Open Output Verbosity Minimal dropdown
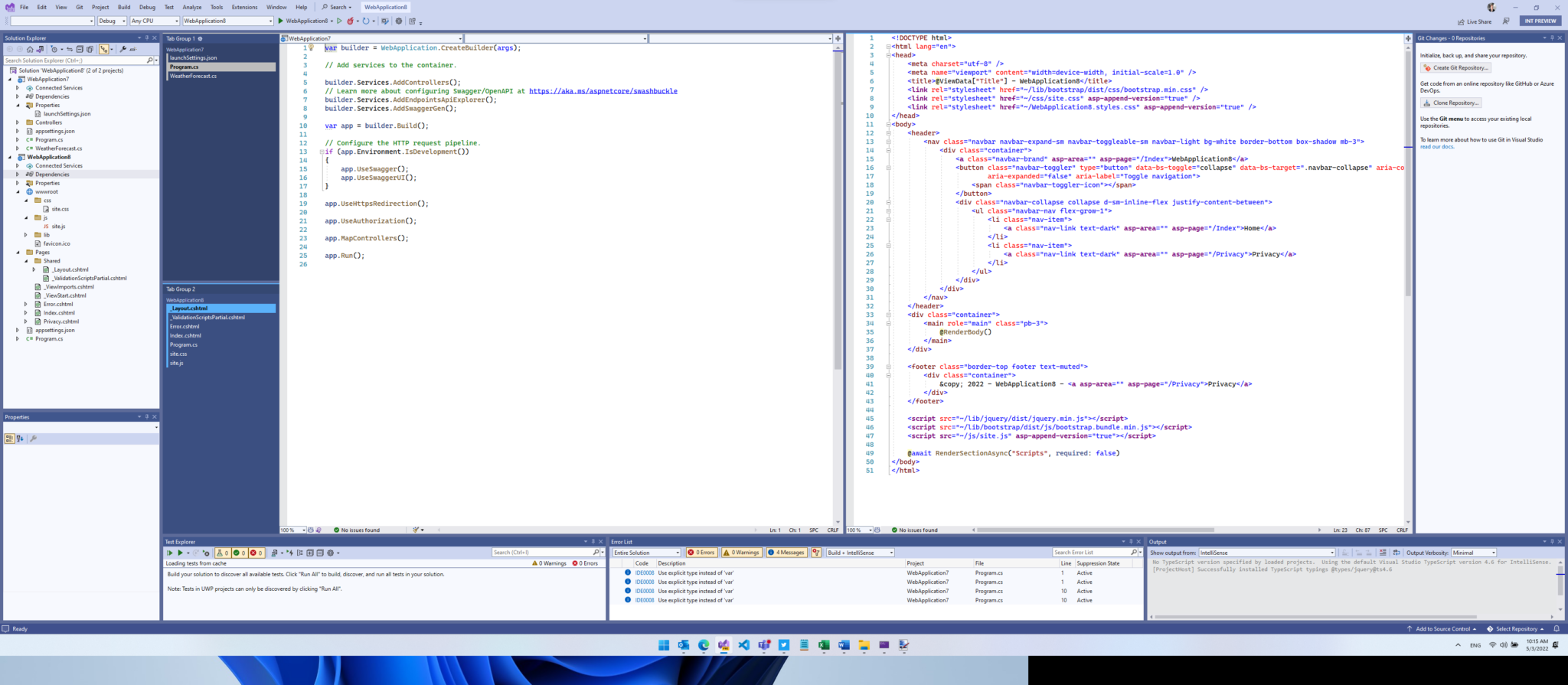The width and height of the screenshot is (1568, 685). pyautogui.click(x=1474, y=553)
